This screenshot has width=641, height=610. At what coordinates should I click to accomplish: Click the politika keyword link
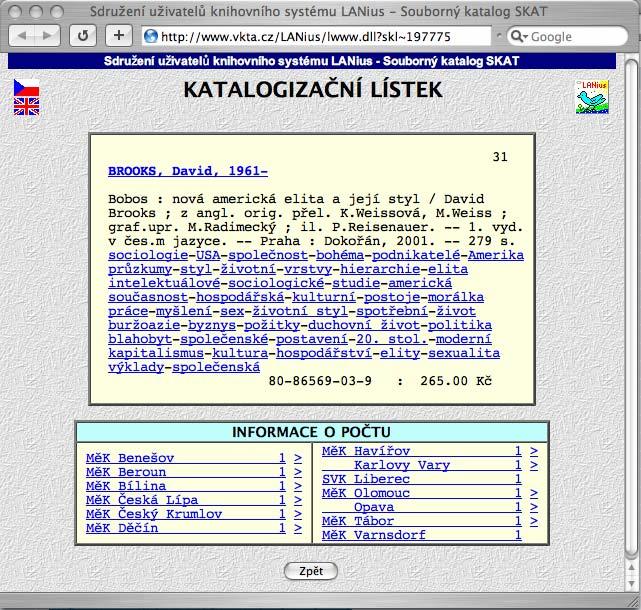(x=460, y=325)
